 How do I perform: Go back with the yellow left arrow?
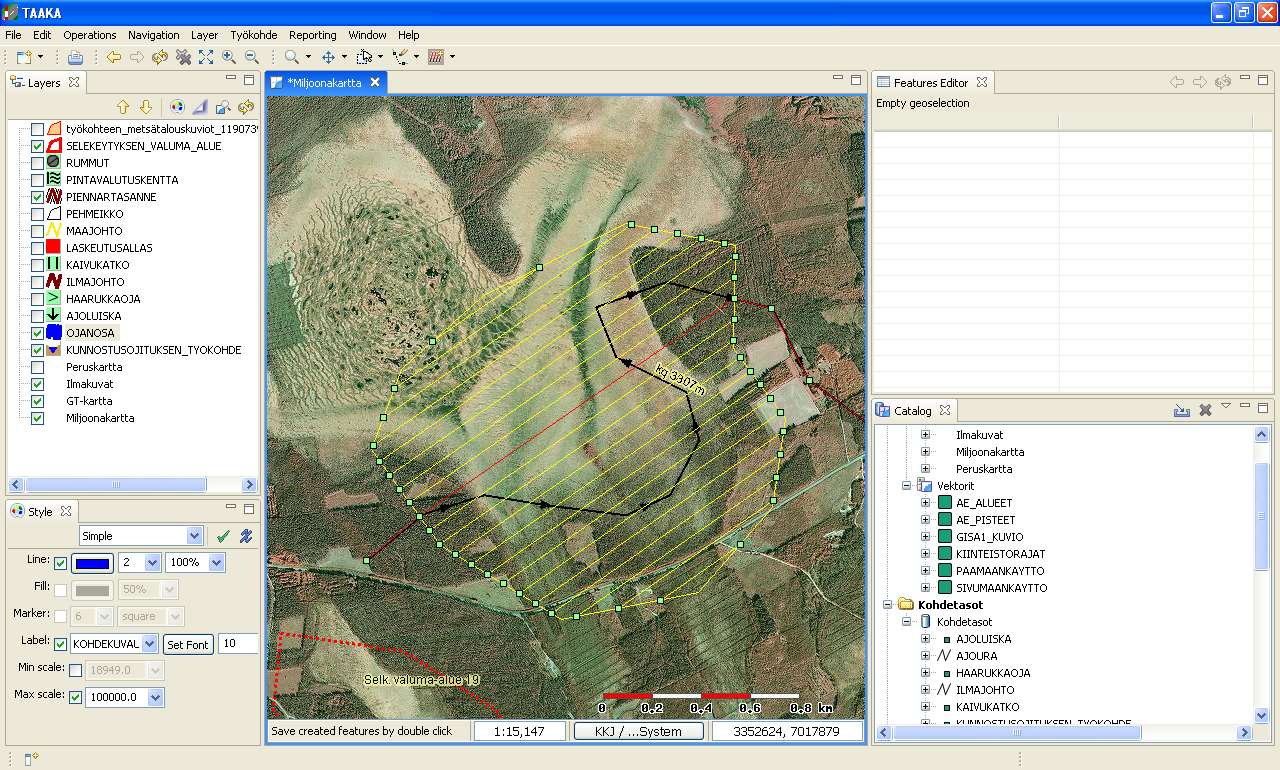(114, 57)
